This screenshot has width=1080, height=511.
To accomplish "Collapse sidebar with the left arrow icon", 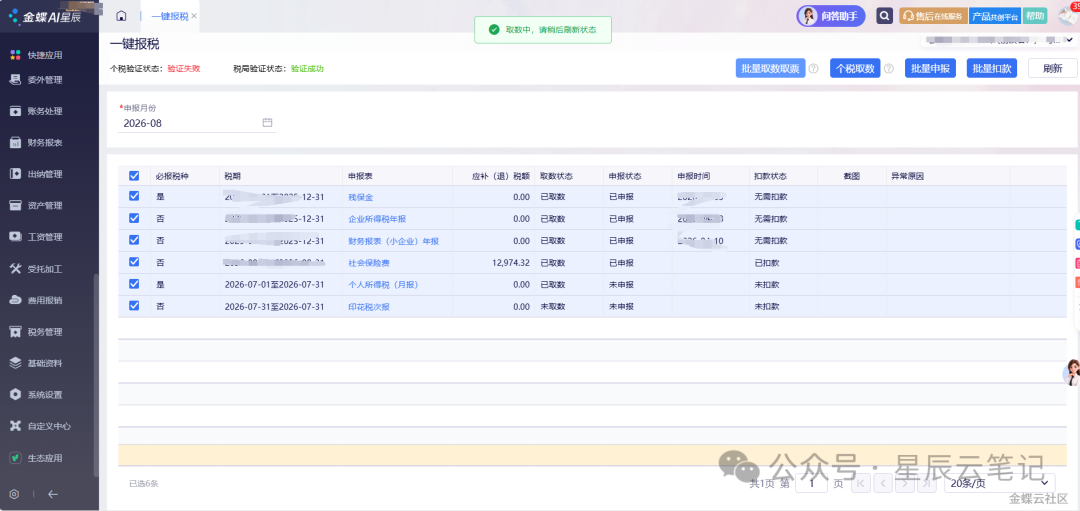I will click(53, 494).
